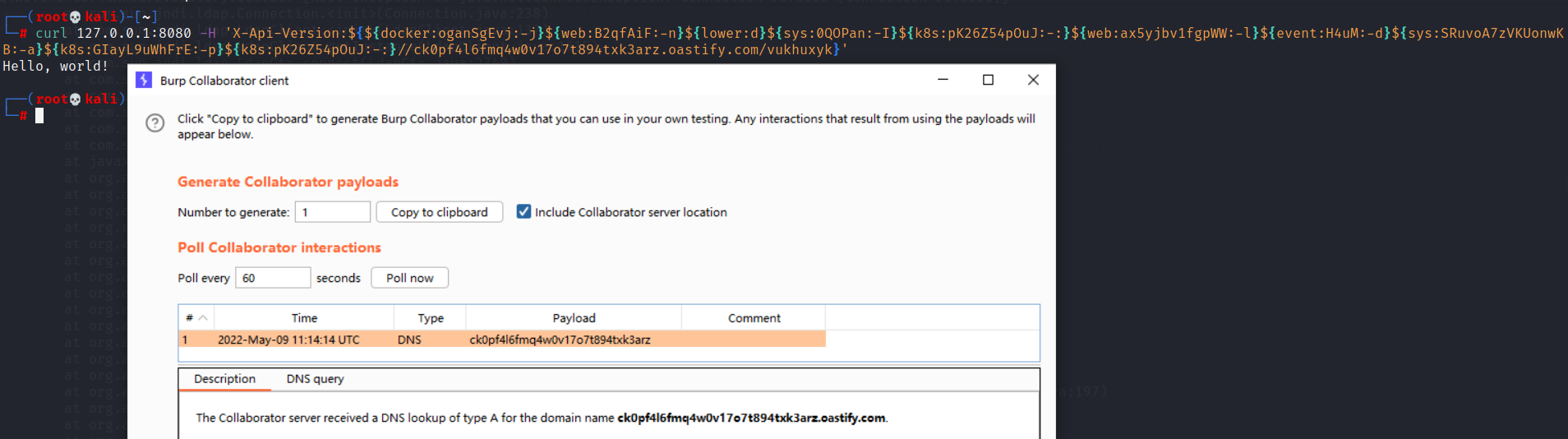Click the Poll Collaborator interactions heading
Viewport: 1568px width, 439px height.
point(279,247)
